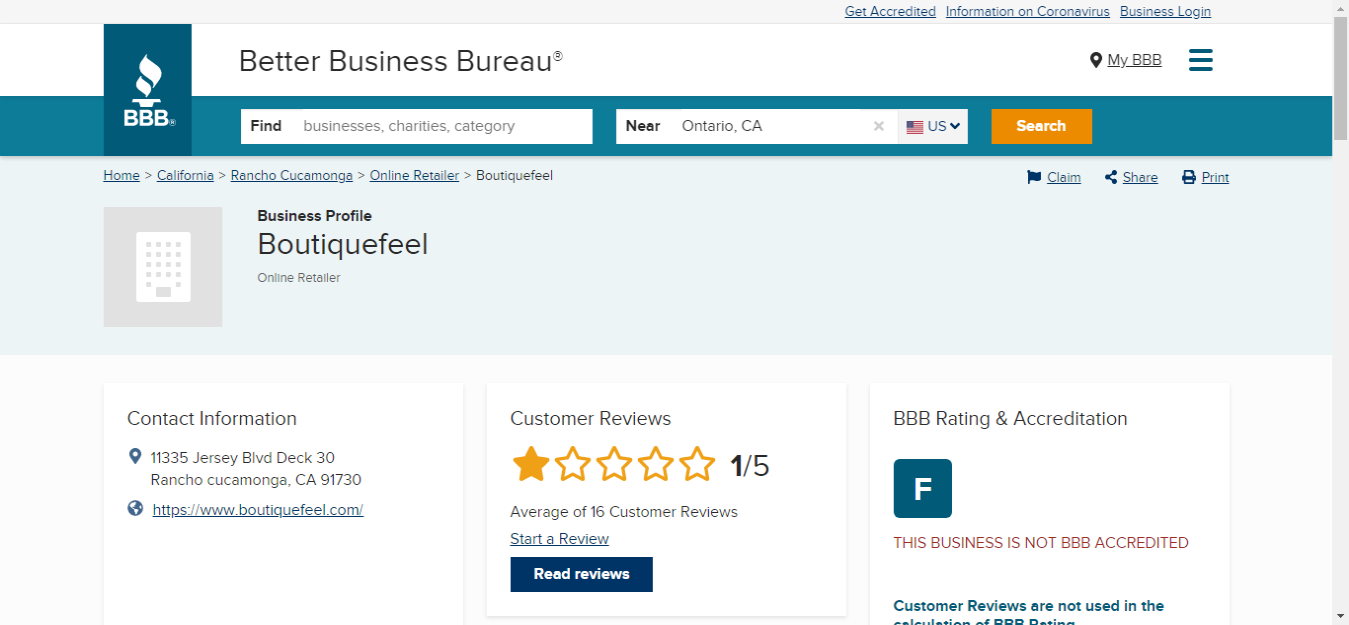Click the BBB Rating & Accreditation heading

(1010, 419)
